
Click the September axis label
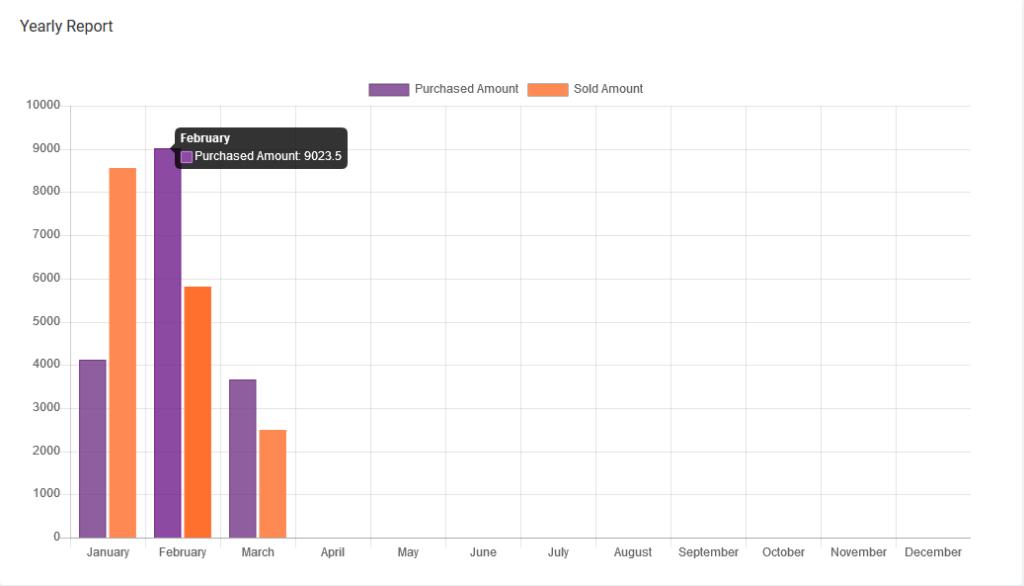point(708,551)
